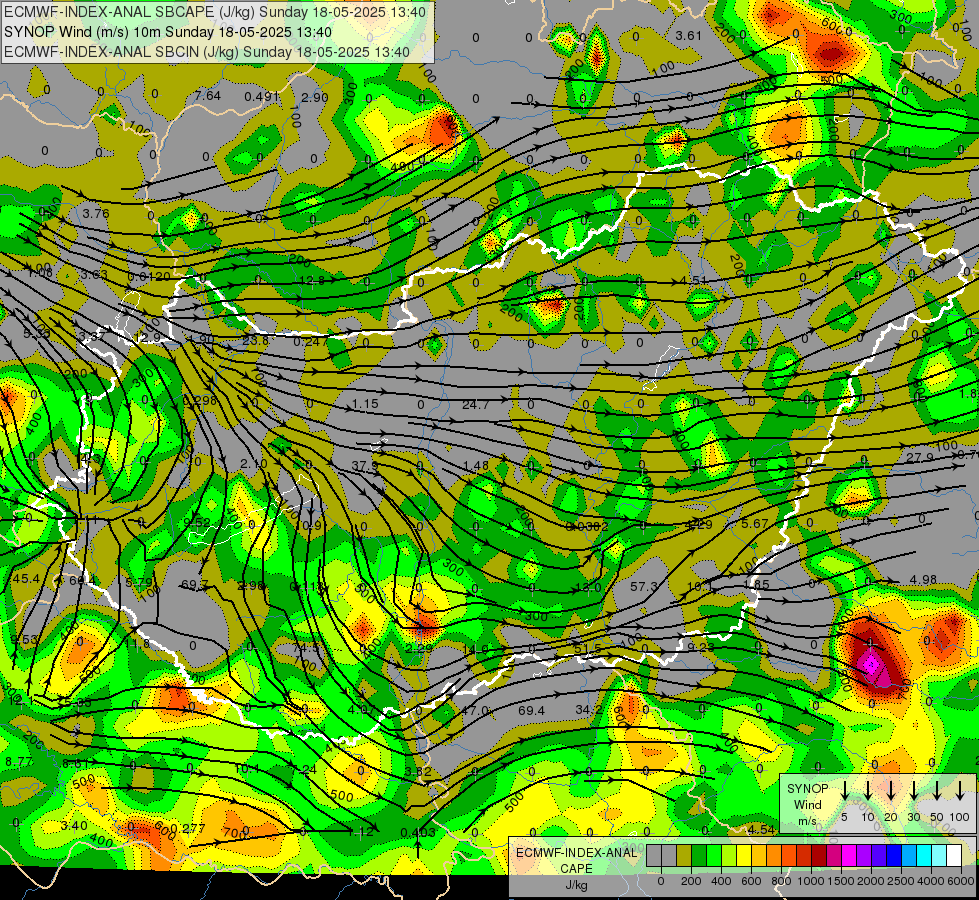This screenshot has width=979, height=900.
Task: Select the orange CAPE legend swatch
Action: pos(774,856)
